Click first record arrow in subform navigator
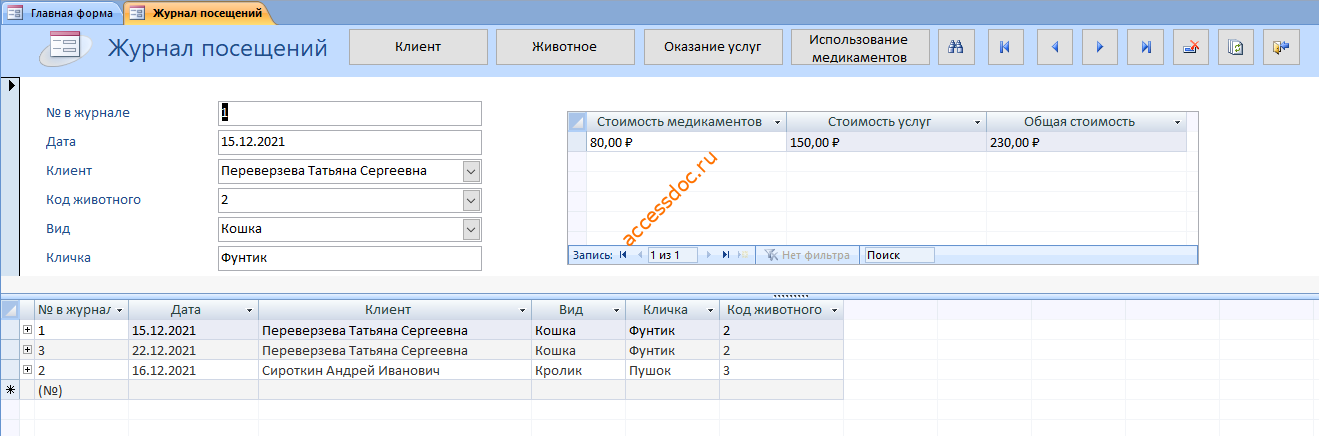Image resolution: width=1319 pixels, height=436 pixels. point(624,255)
